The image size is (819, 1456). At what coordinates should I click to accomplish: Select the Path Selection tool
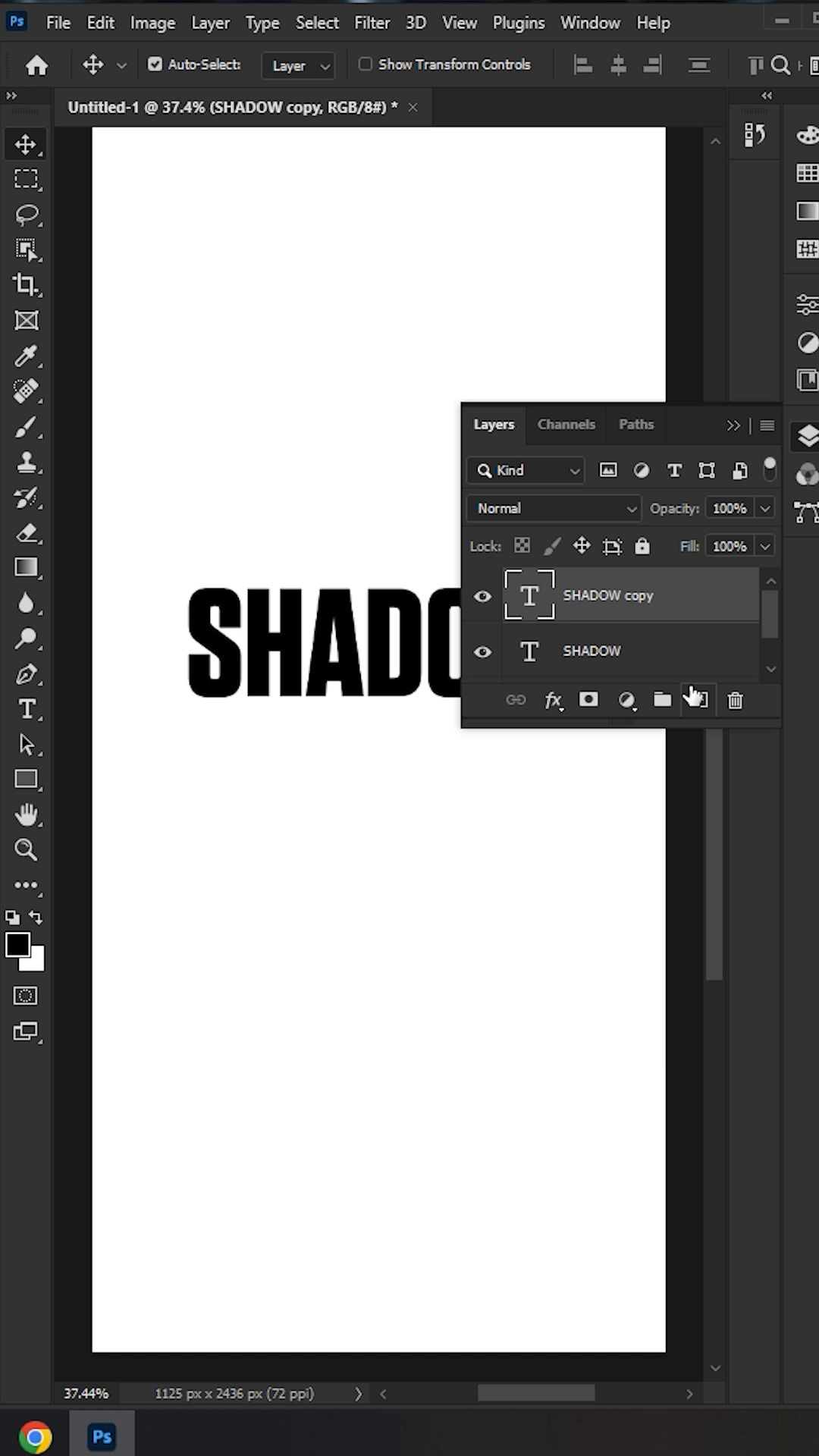pyautogui.click(x=26, y=745)
